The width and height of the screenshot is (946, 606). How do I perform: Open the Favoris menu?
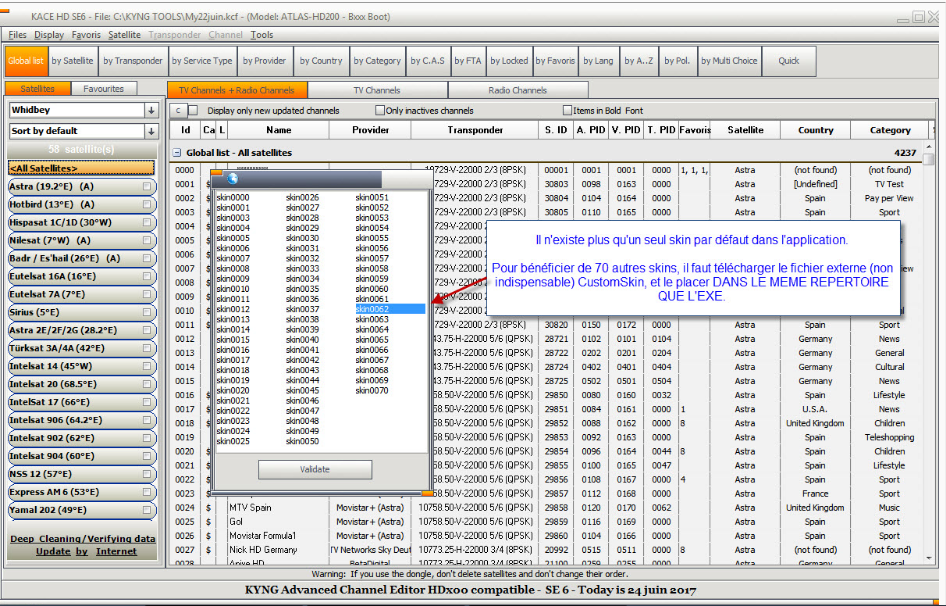[x=86, y=35]
